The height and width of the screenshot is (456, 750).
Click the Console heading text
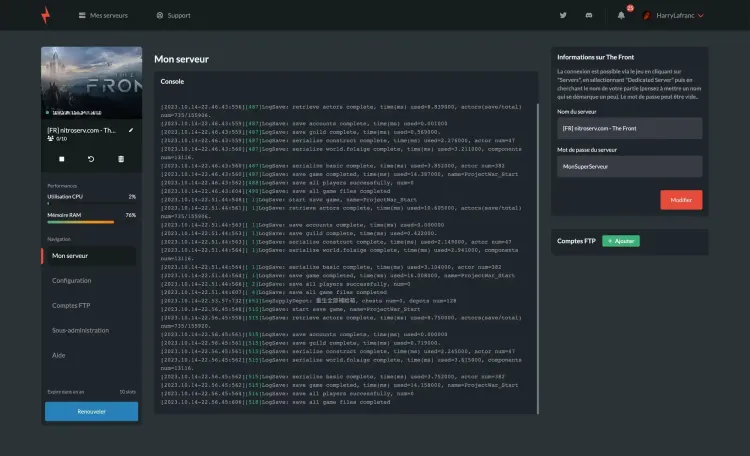click(x=172, y=82)
